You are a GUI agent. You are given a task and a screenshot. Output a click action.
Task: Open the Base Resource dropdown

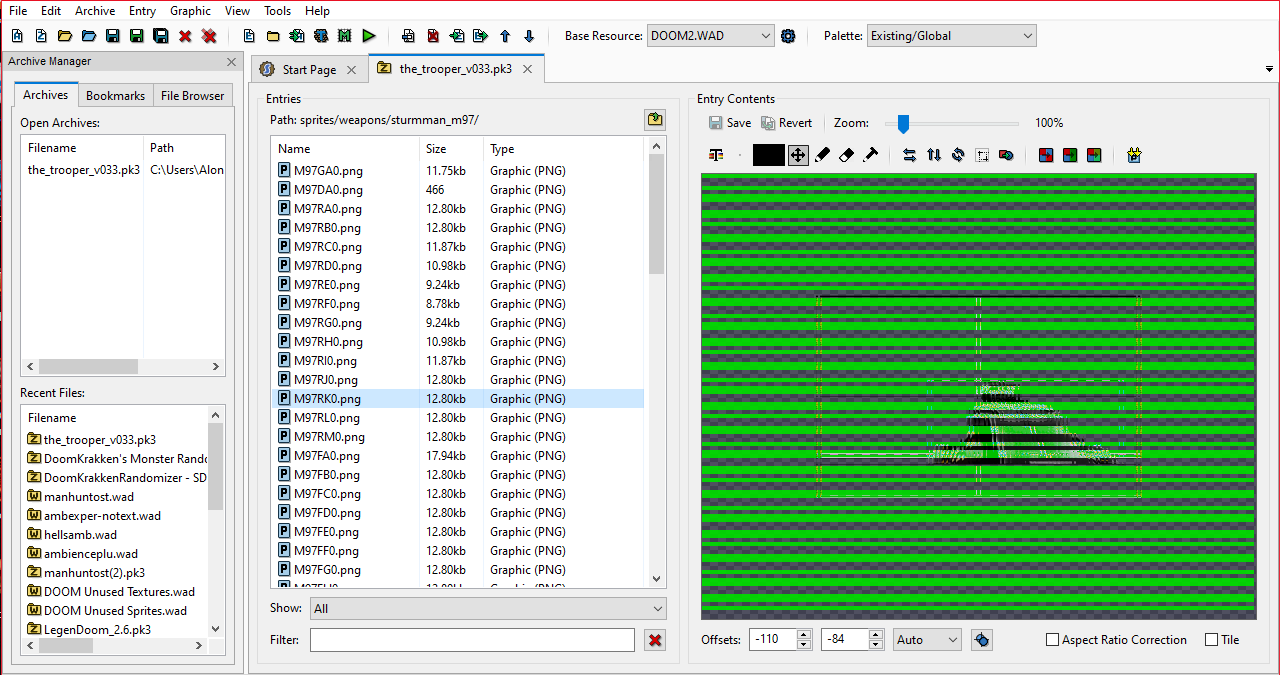pyautogui.click(x=711, y=36)
